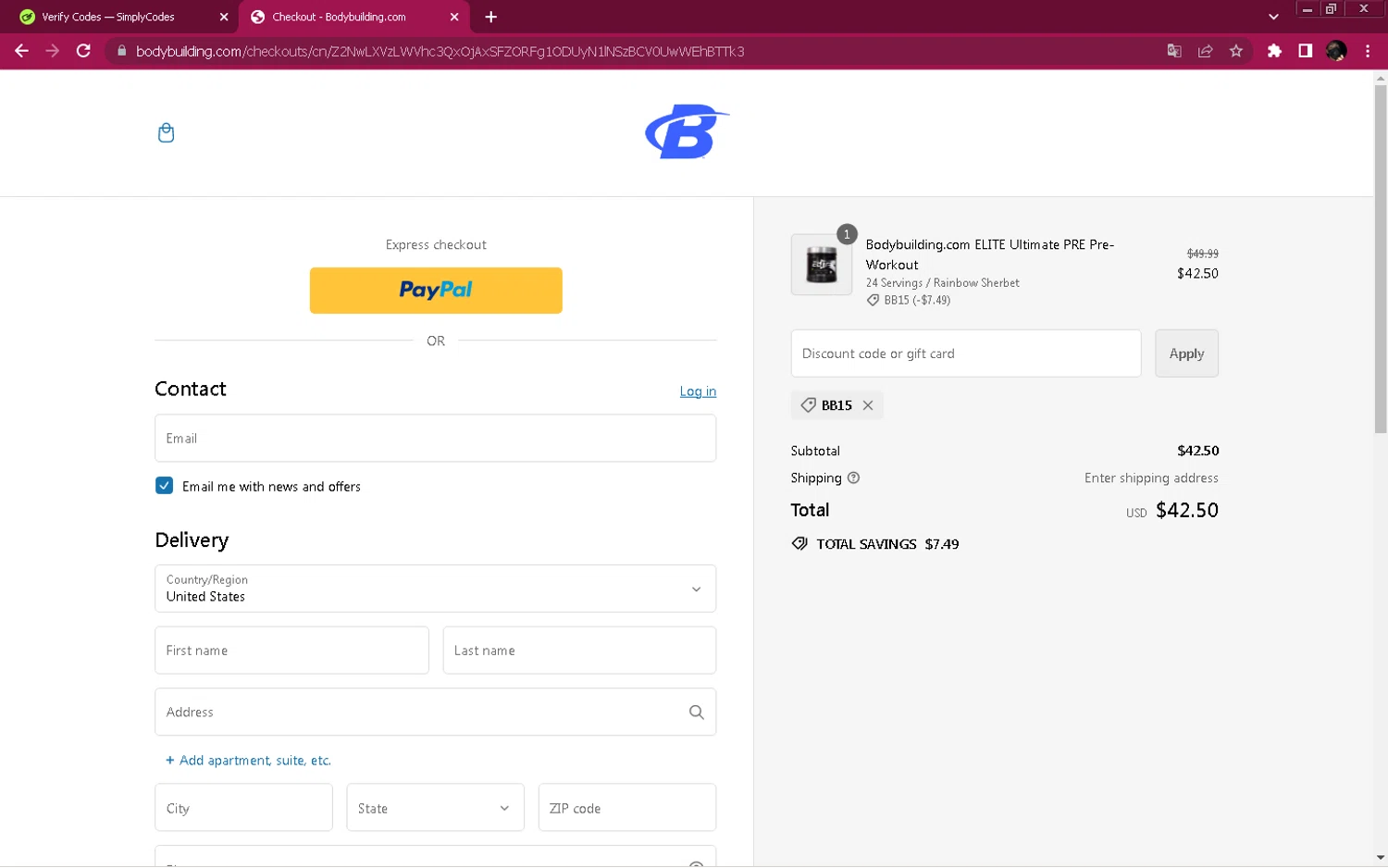Click the First name field
Image resolution: width=1388 pixels, height=868 pixels.
[291, 651]
